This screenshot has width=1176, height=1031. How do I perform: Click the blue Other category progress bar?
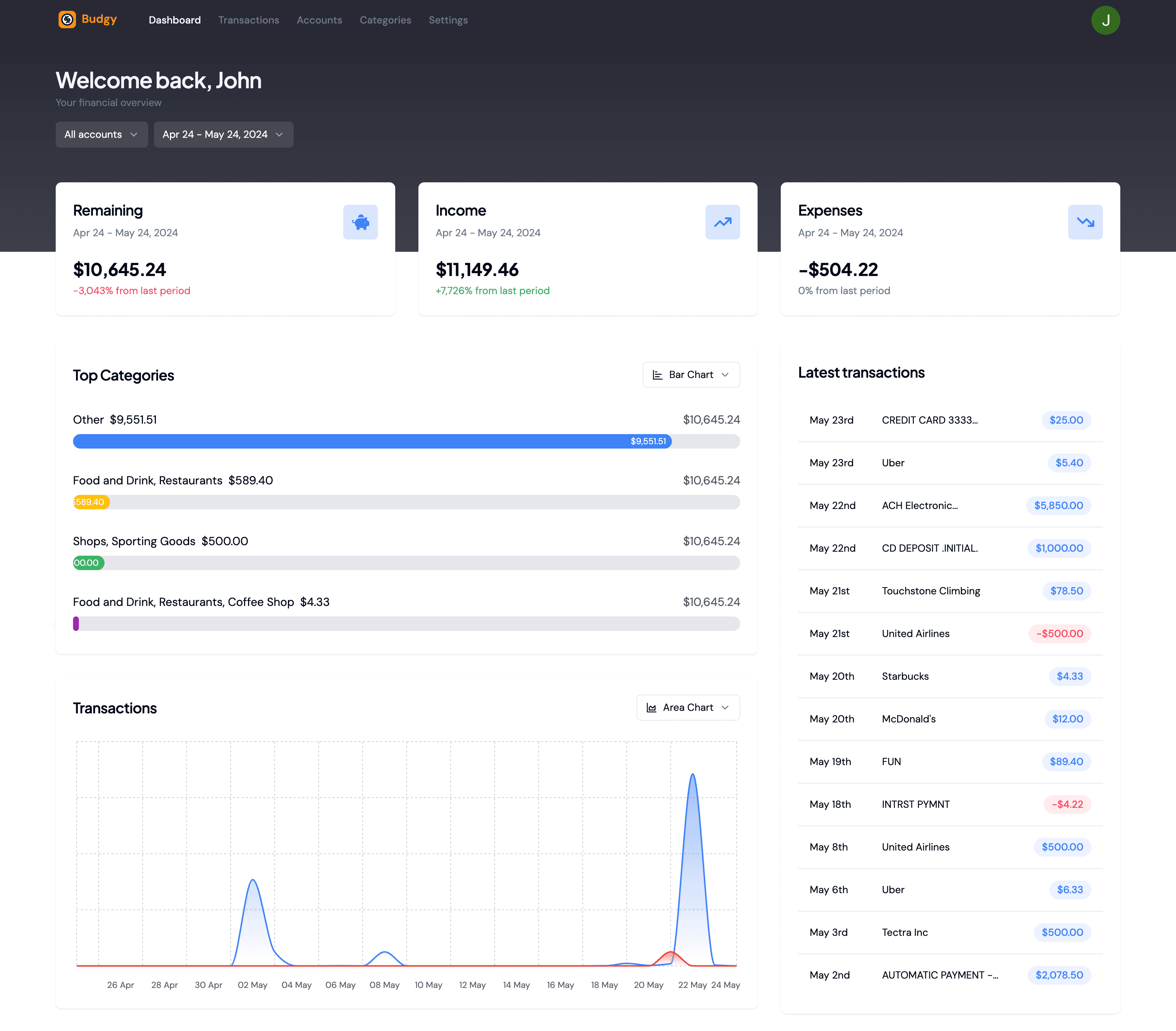click(x=372, y=441)
